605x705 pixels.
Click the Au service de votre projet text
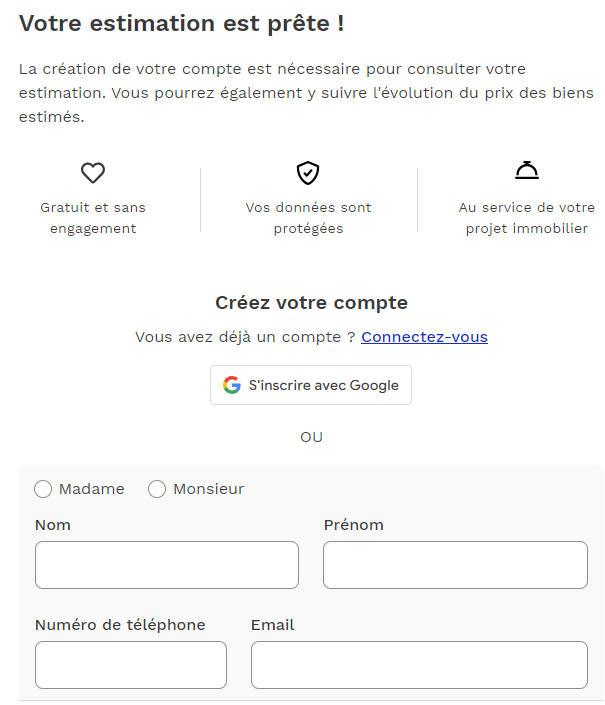[527, 218]
